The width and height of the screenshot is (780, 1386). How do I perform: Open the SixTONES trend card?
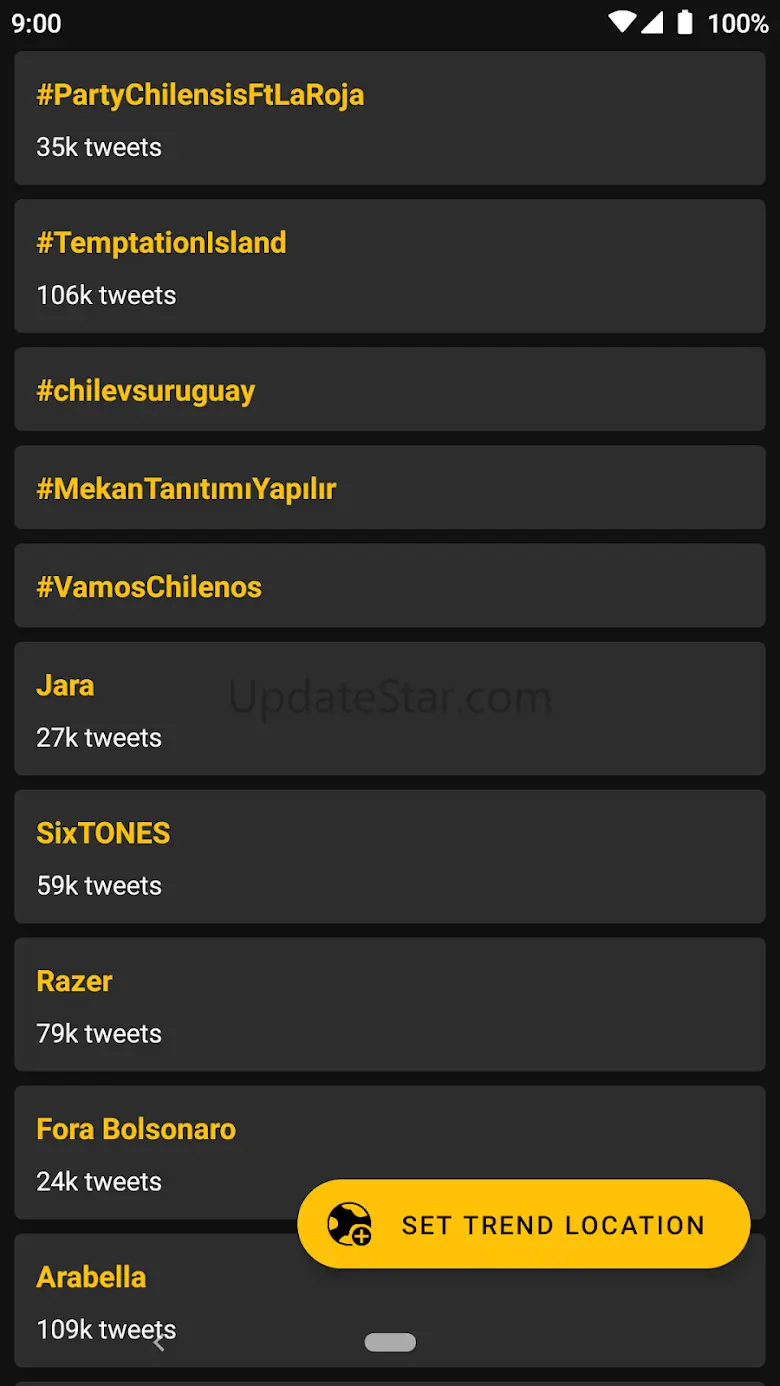(x=390, y=856)
